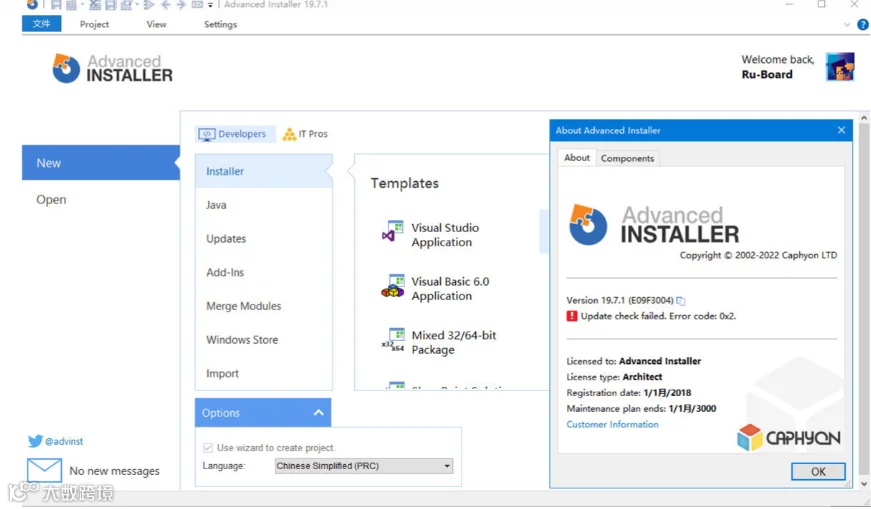Switch to IT Pros category tab

pos(306,134)
